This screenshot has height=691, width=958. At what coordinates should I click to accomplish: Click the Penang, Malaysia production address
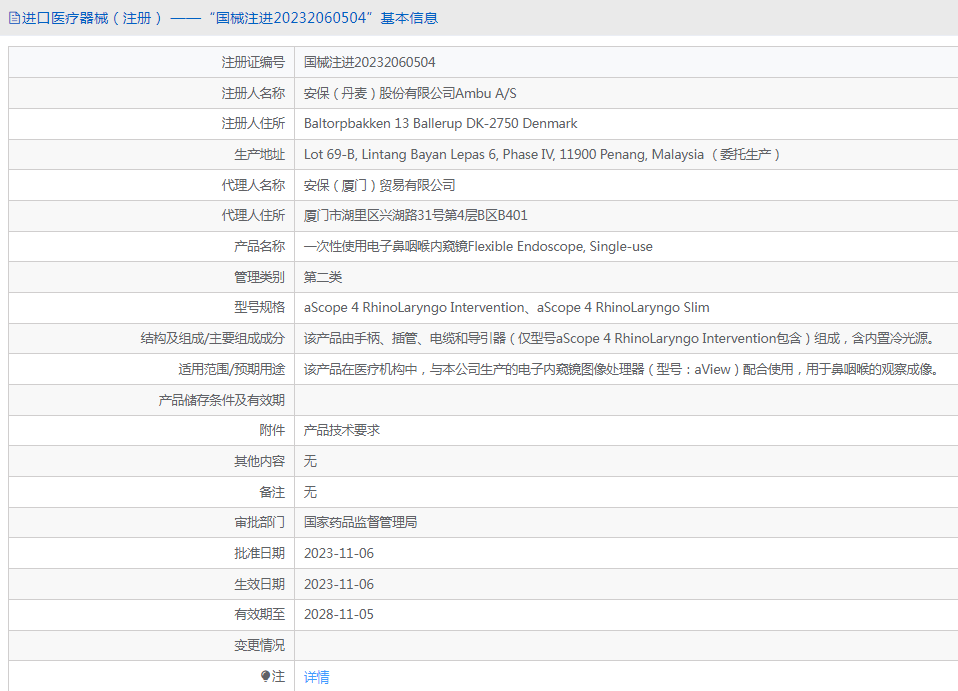542,155
